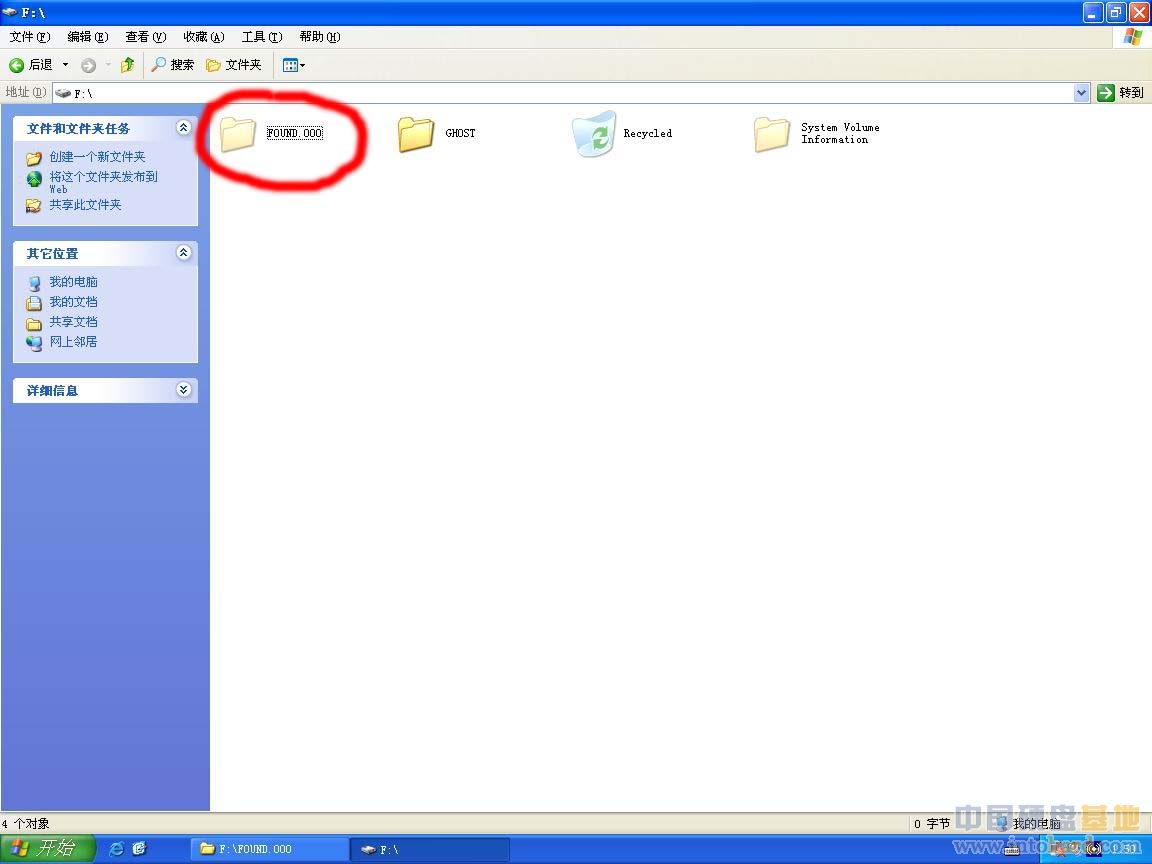Click the drive icon in the title bar
The height and width of the screenshot is (864, 1152).
(10, 12)
